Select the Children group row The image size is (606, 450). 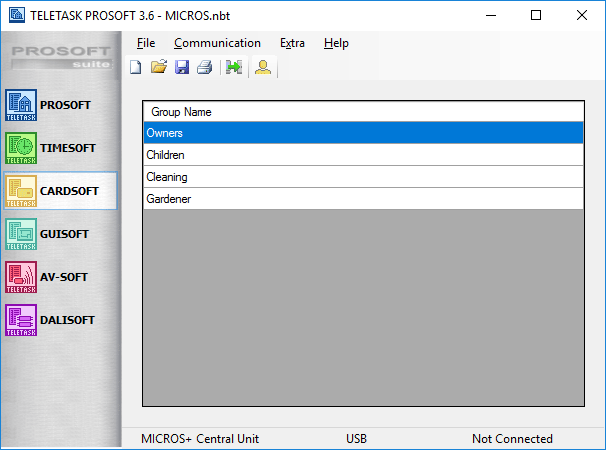click(363, 155)
